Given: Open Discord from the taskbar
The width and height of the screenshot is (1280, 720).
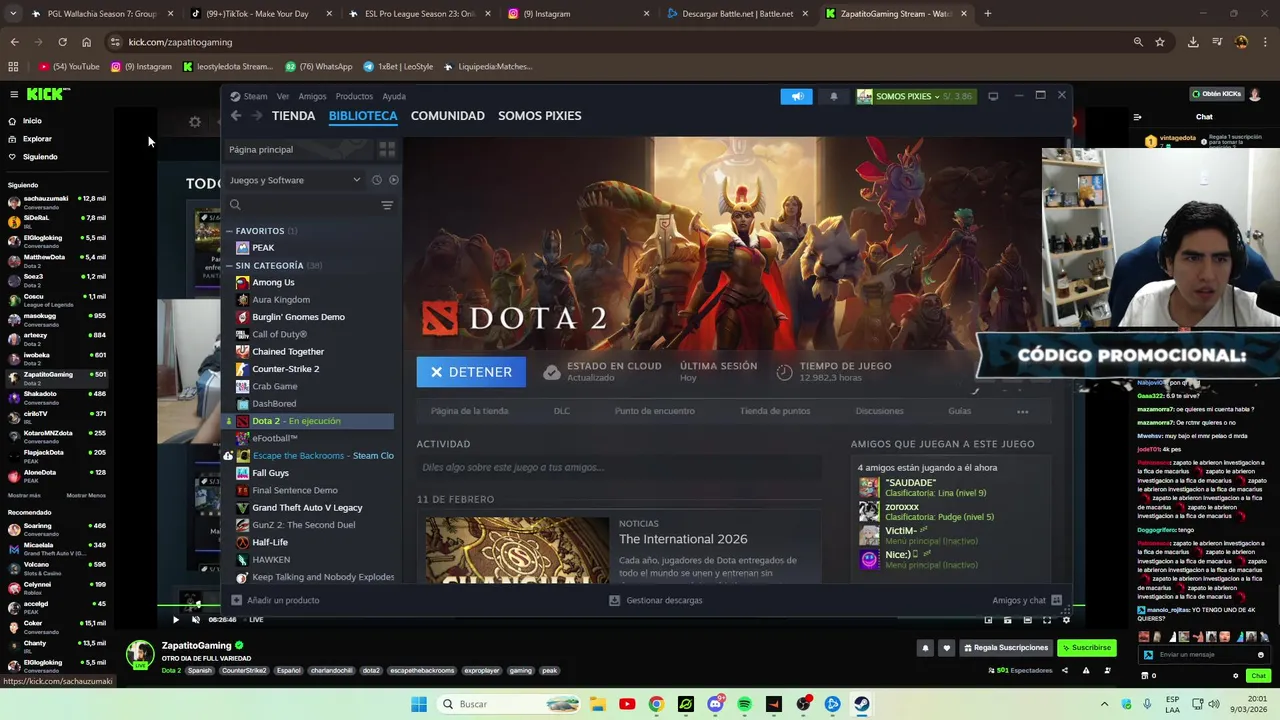Looking at the screenshot, I should pos(715,704).
